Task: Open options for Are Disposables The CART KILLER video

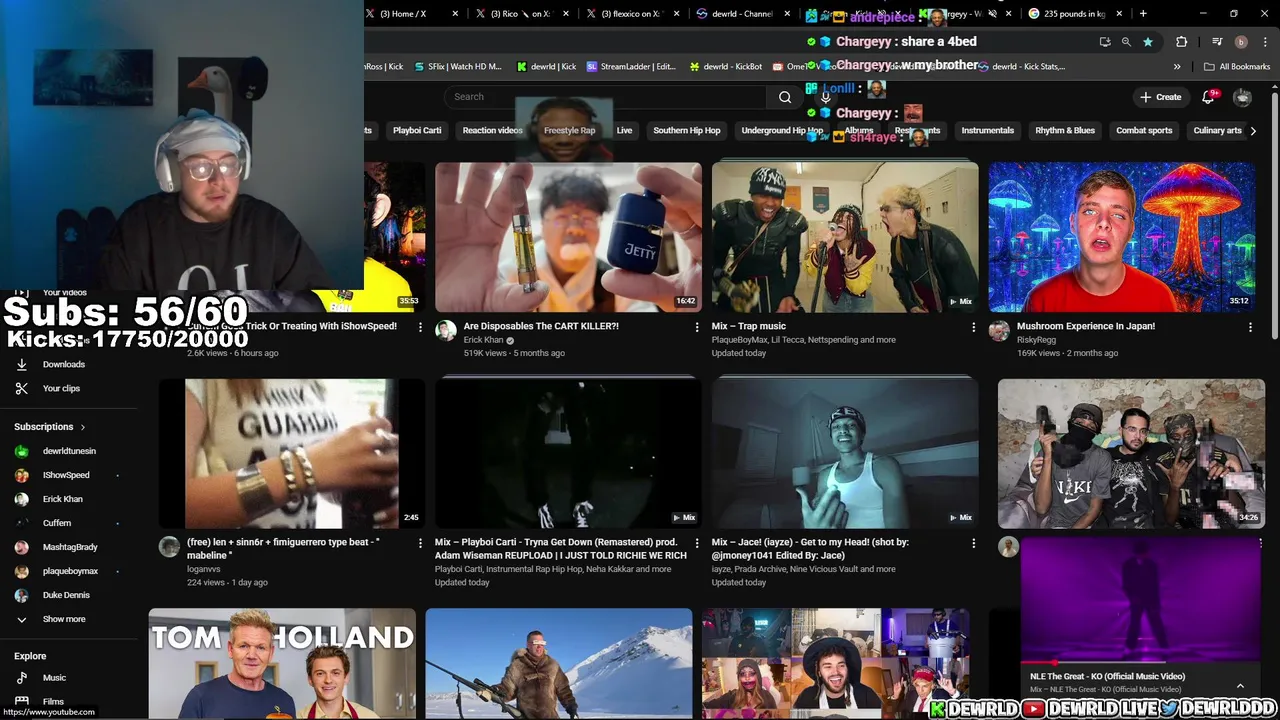Action: point(697,327)
